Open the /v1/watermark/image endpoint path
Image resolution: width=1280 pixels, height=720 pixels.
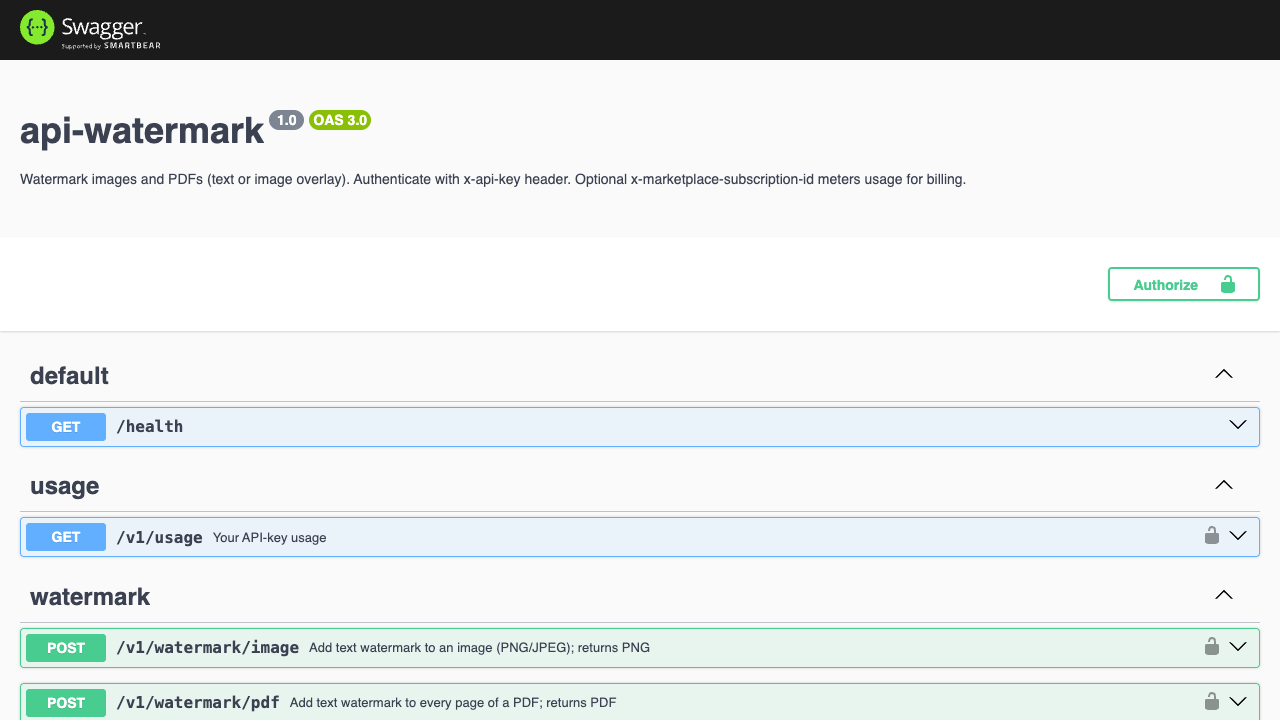point(208,648)
